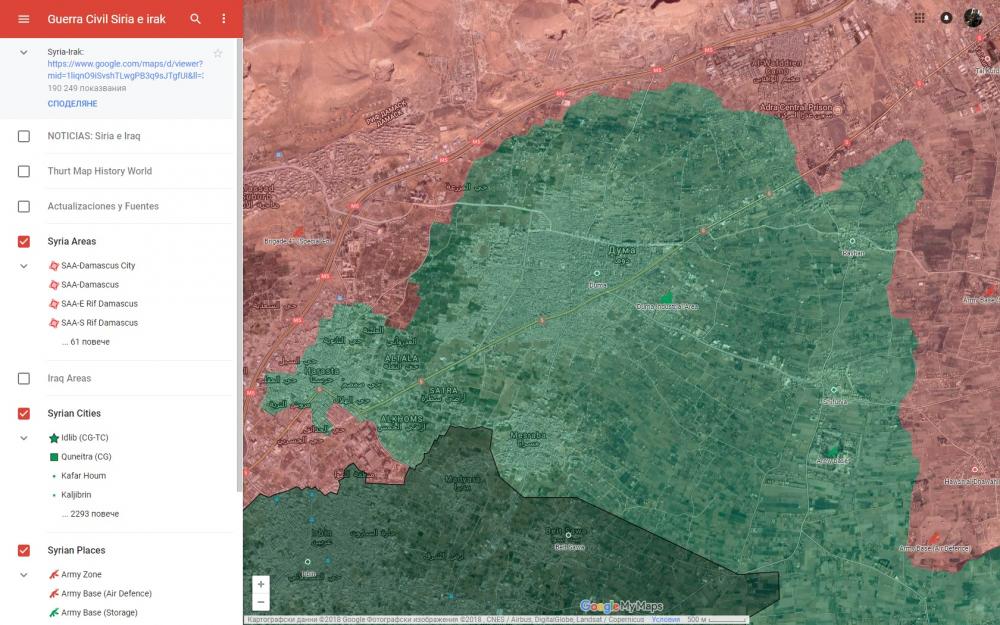This screenshot has height=625, width=1000.
Task: Select Kaljibrin in city list
Action: (x=76, y=494)
